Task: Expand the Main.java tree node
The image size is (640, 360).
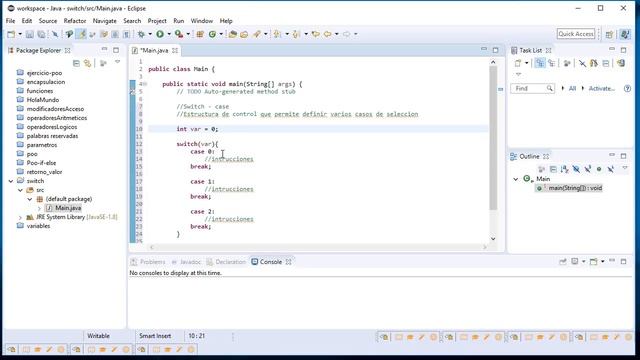Action: pyautogui.click(x=39, y=208)
